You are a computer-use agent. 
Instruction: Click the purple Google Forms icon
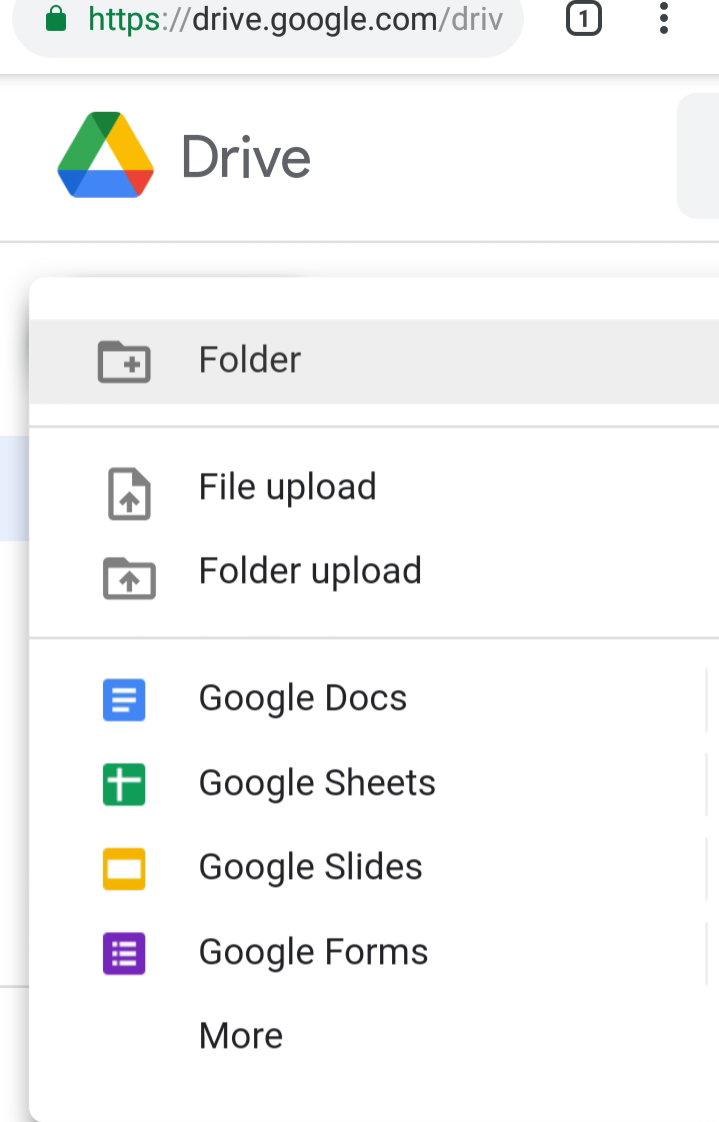point(124,953)
